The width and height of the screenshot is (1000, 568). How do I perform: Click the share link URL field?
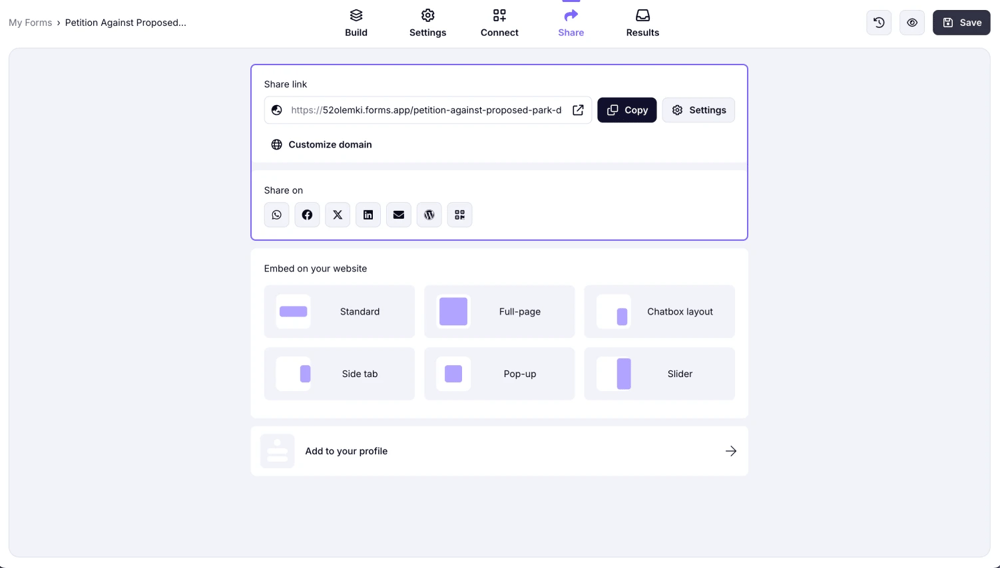[425, 110]
